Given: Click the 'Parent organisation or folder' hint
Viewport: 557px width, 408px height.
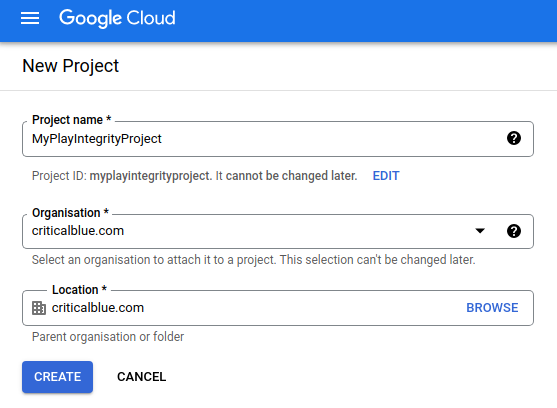Looking at the screenshot, I should (x=108, y=337).
